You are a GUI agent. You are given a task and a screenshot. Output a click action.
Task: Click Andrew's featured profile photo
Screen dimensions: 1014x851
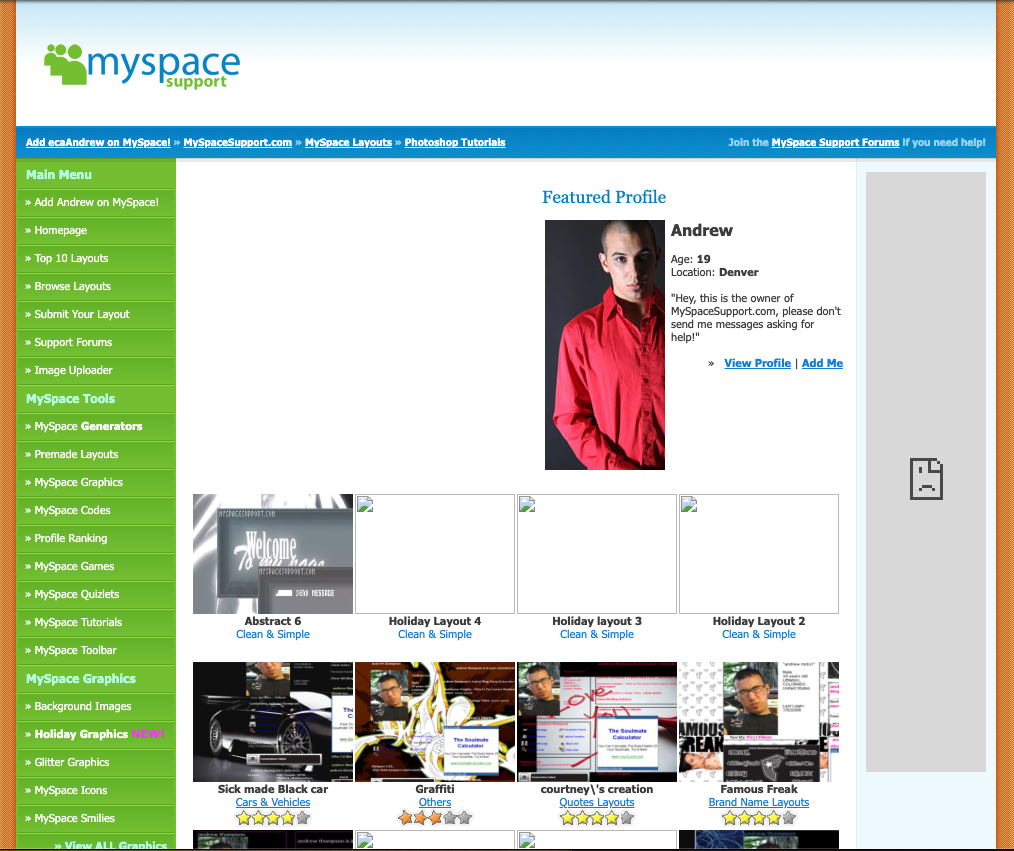[605, 345]
